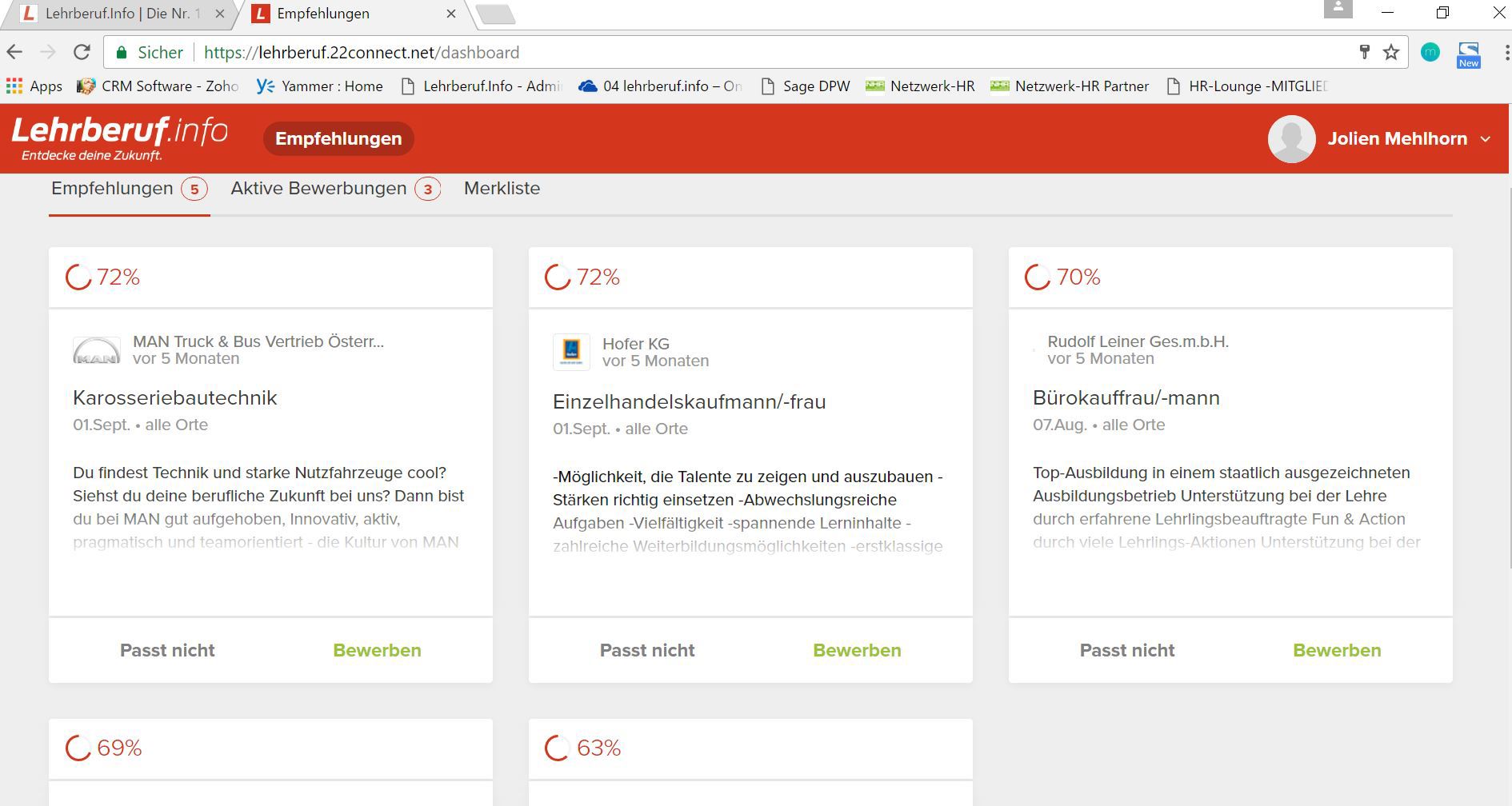
Task: Reload the page
Action: (x=82, y=53)
